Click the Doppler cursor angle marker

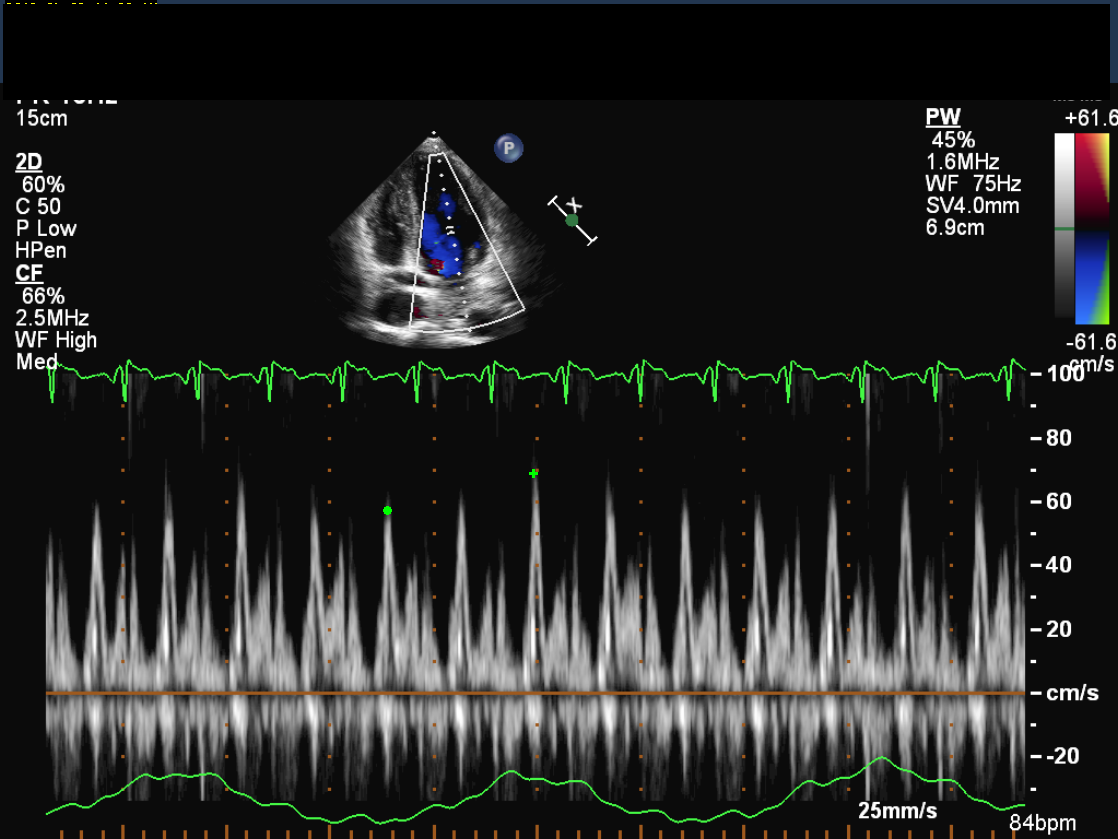(x=572, y=220)
